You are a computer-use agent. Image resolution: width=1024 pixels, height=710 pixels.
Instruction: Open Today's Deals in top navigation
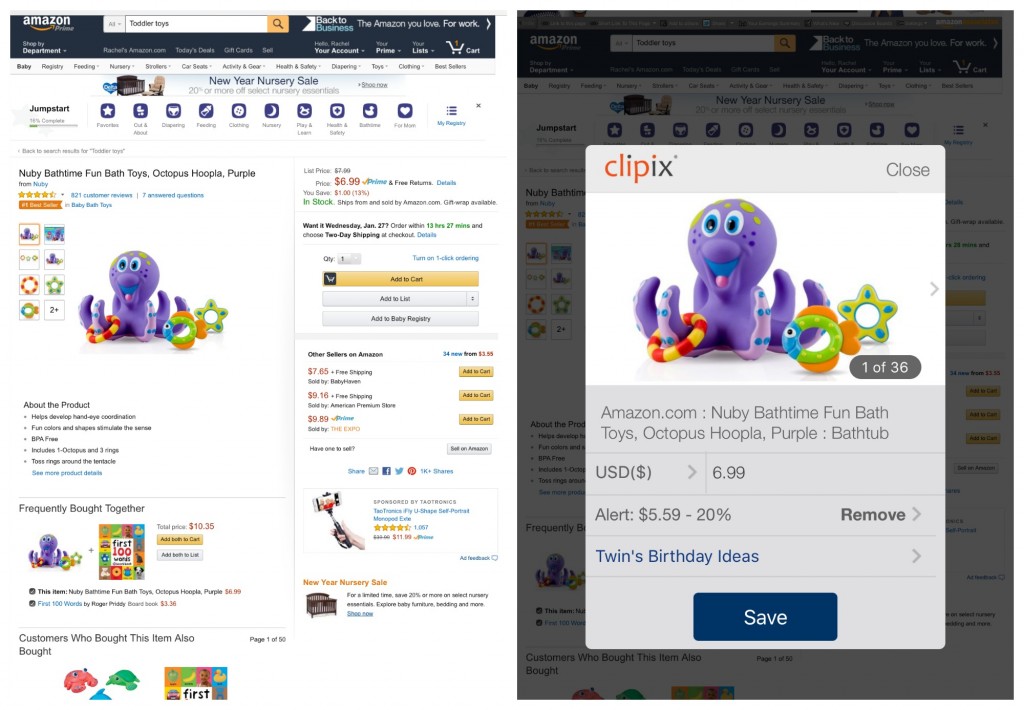point(195,50)
